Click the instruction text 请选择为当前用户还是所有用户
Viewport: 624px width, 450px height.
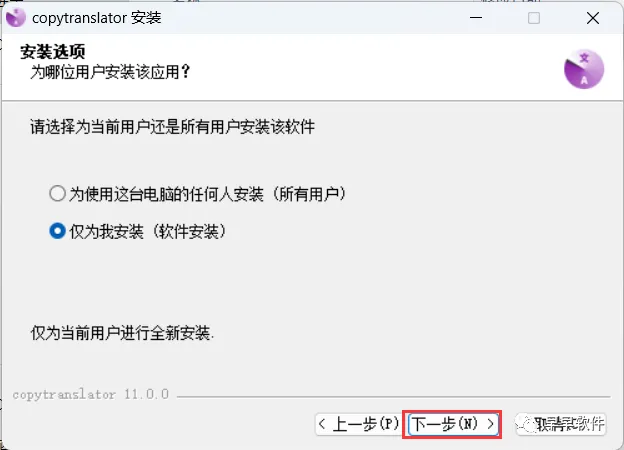[x=135, y=127]
